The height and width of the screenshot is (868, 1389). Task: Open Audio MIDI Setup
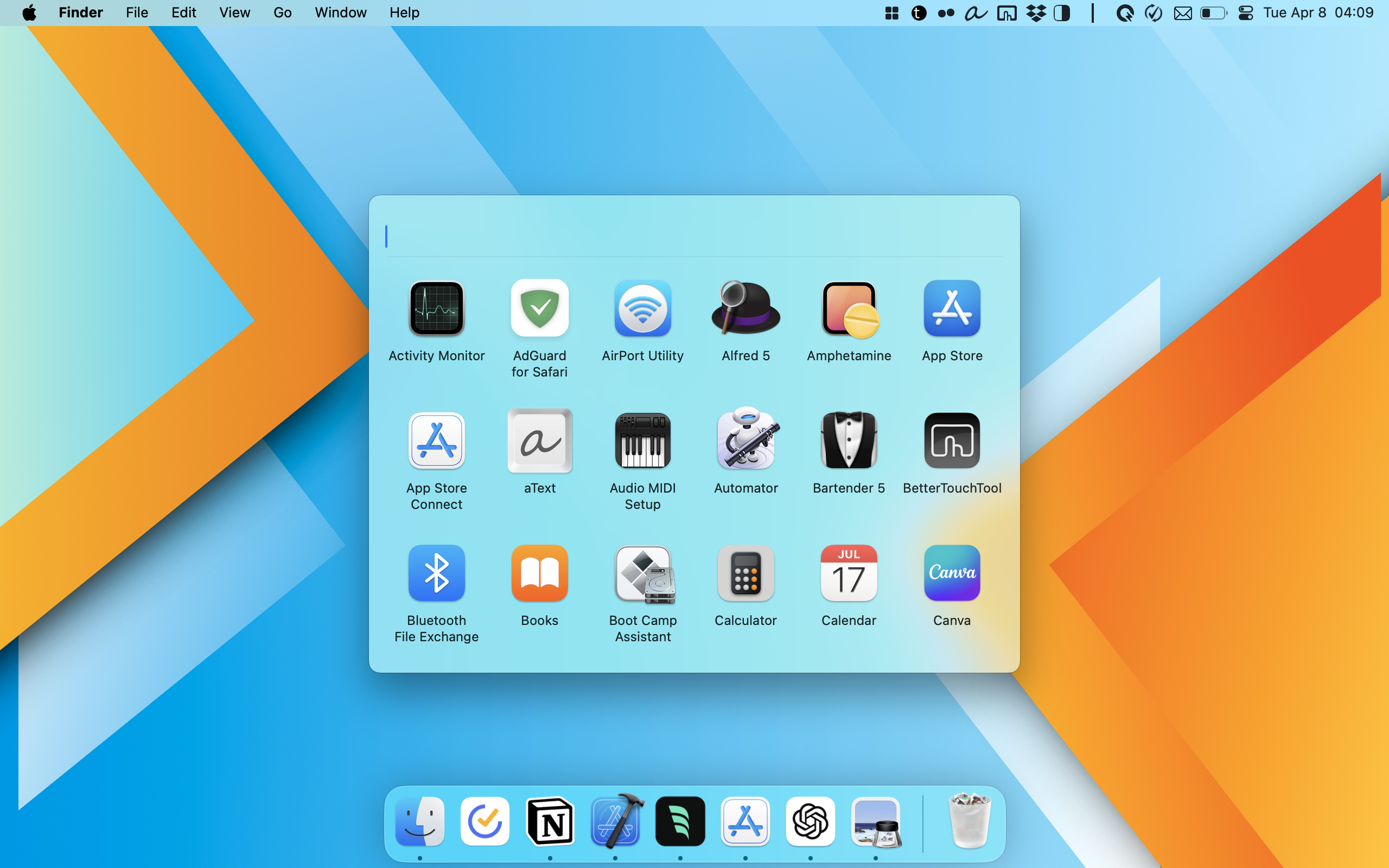click(x=642, y=441)
